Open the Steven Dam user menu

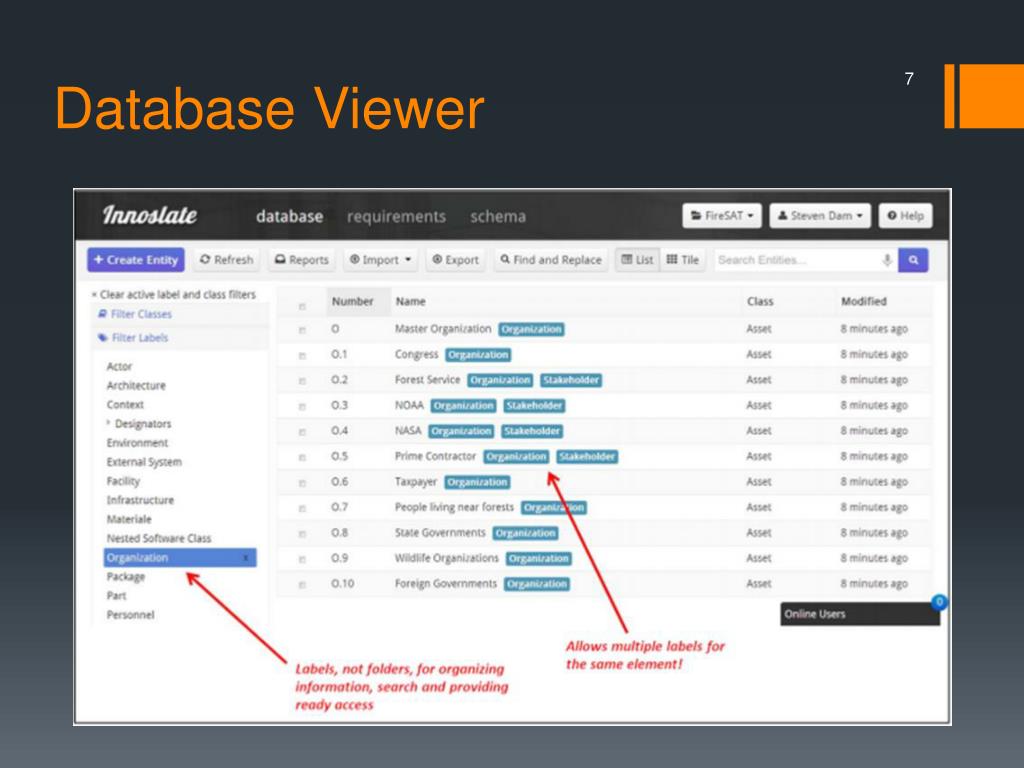point(820,216)
